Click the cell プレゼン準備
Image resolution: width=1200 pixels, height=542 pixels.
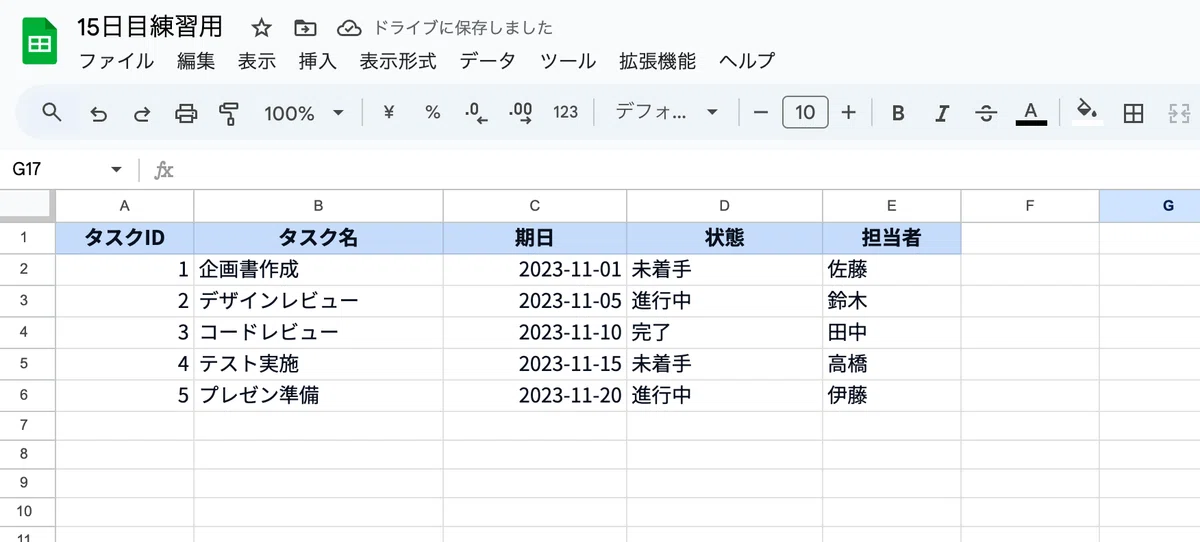[319, 395]
